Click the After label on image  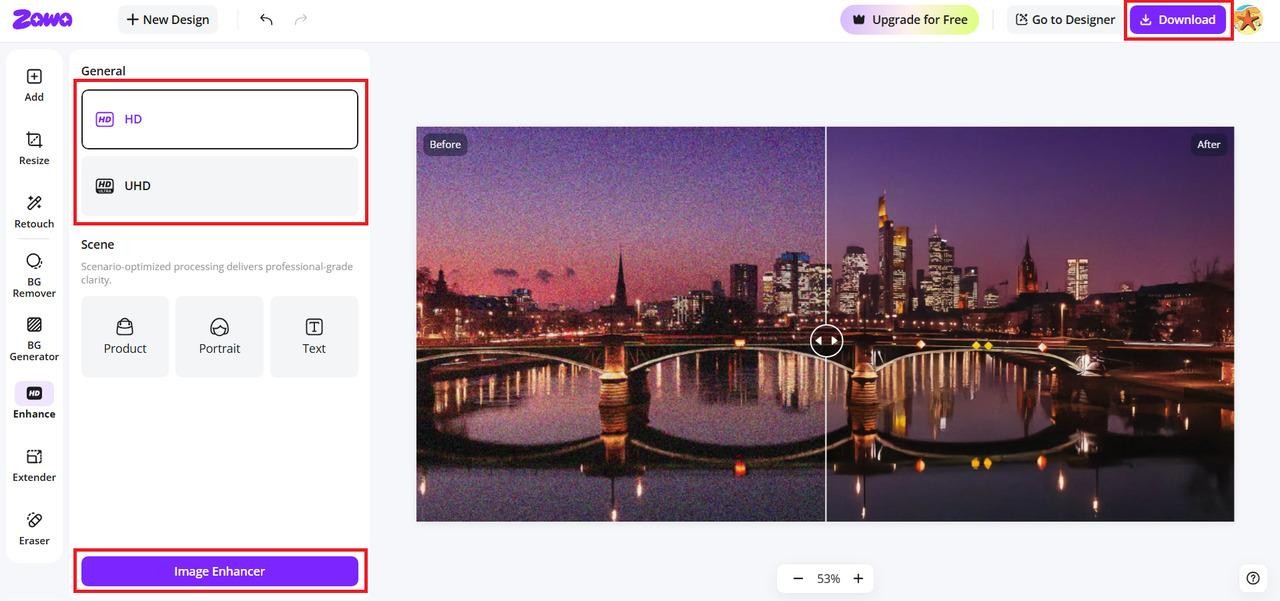click(1209, 144)
